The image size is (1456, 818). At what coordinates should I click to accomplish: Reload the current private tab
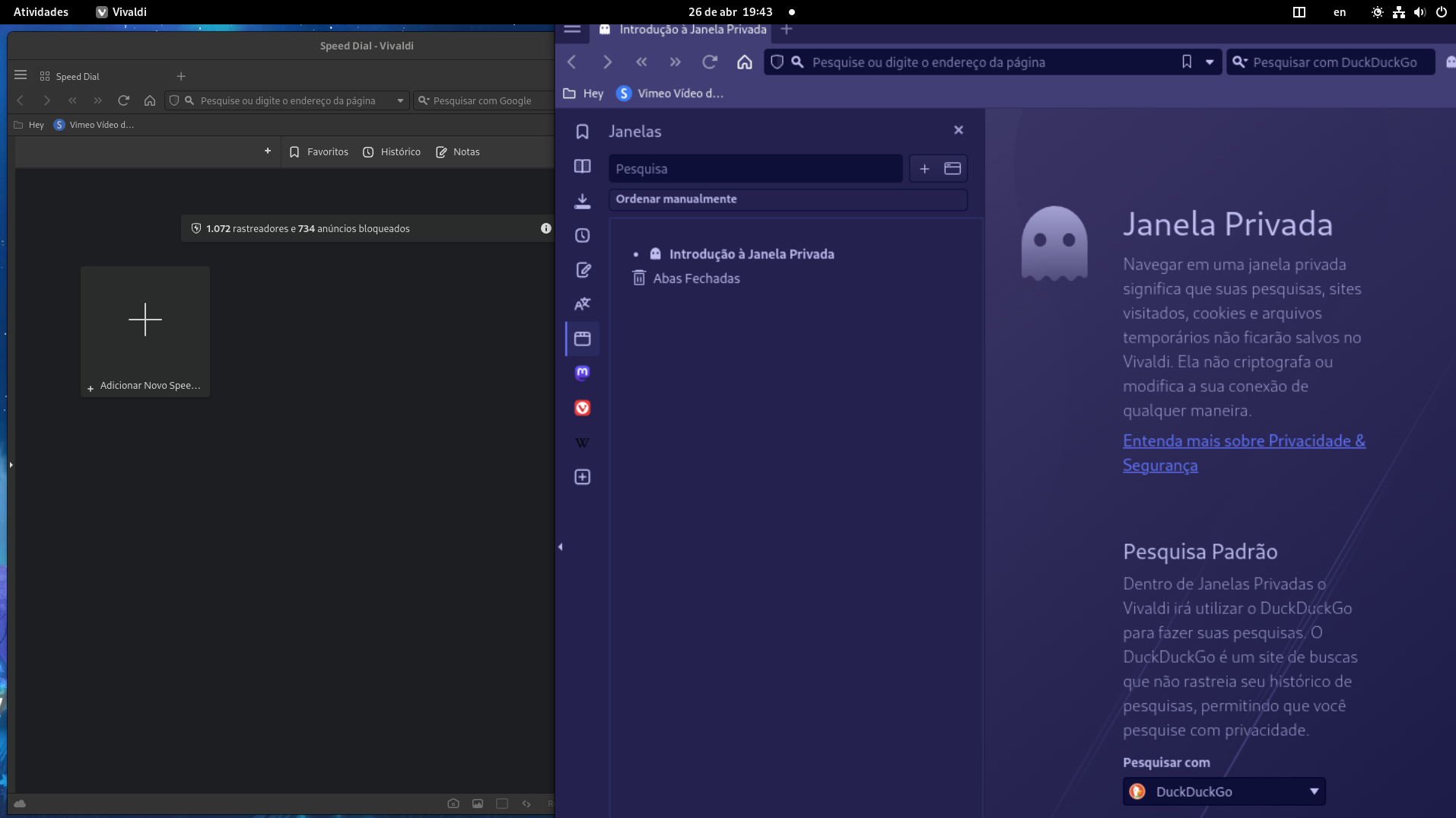[710, 62]
